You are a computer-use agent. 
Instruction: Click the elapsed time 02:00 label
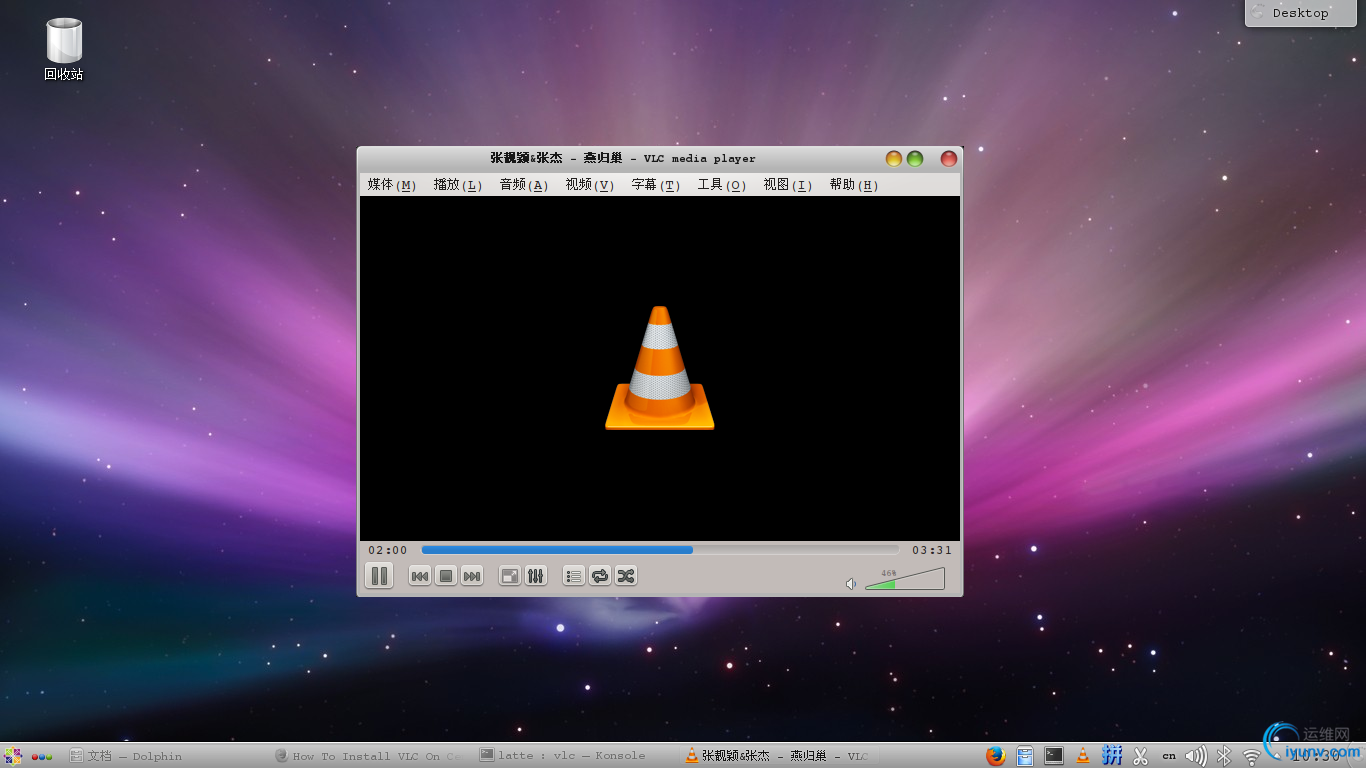tap(388, 550)
